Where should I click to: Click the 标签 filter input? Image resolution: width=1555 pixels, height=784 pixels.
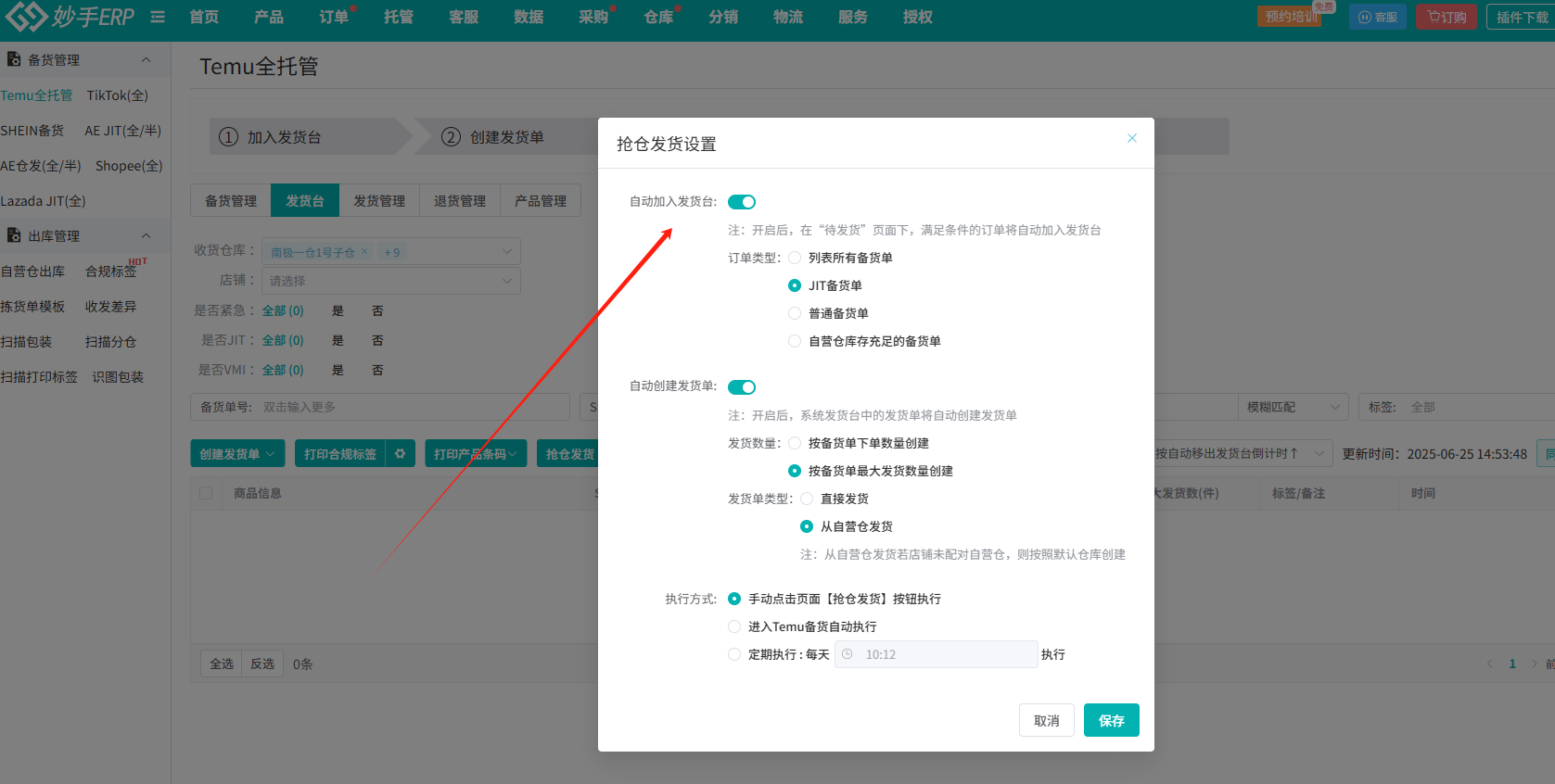1479,407
